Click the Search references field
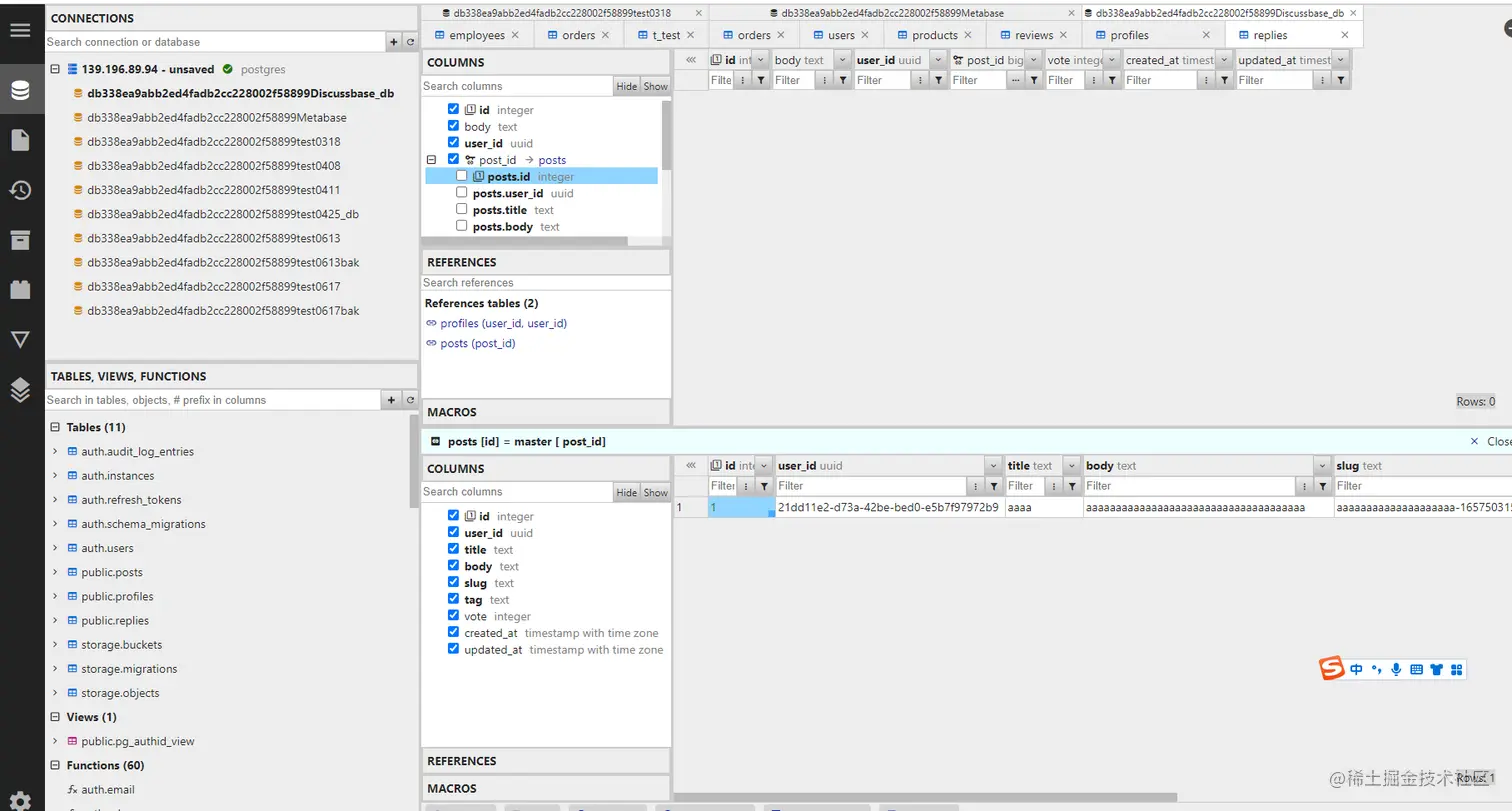 546,283
